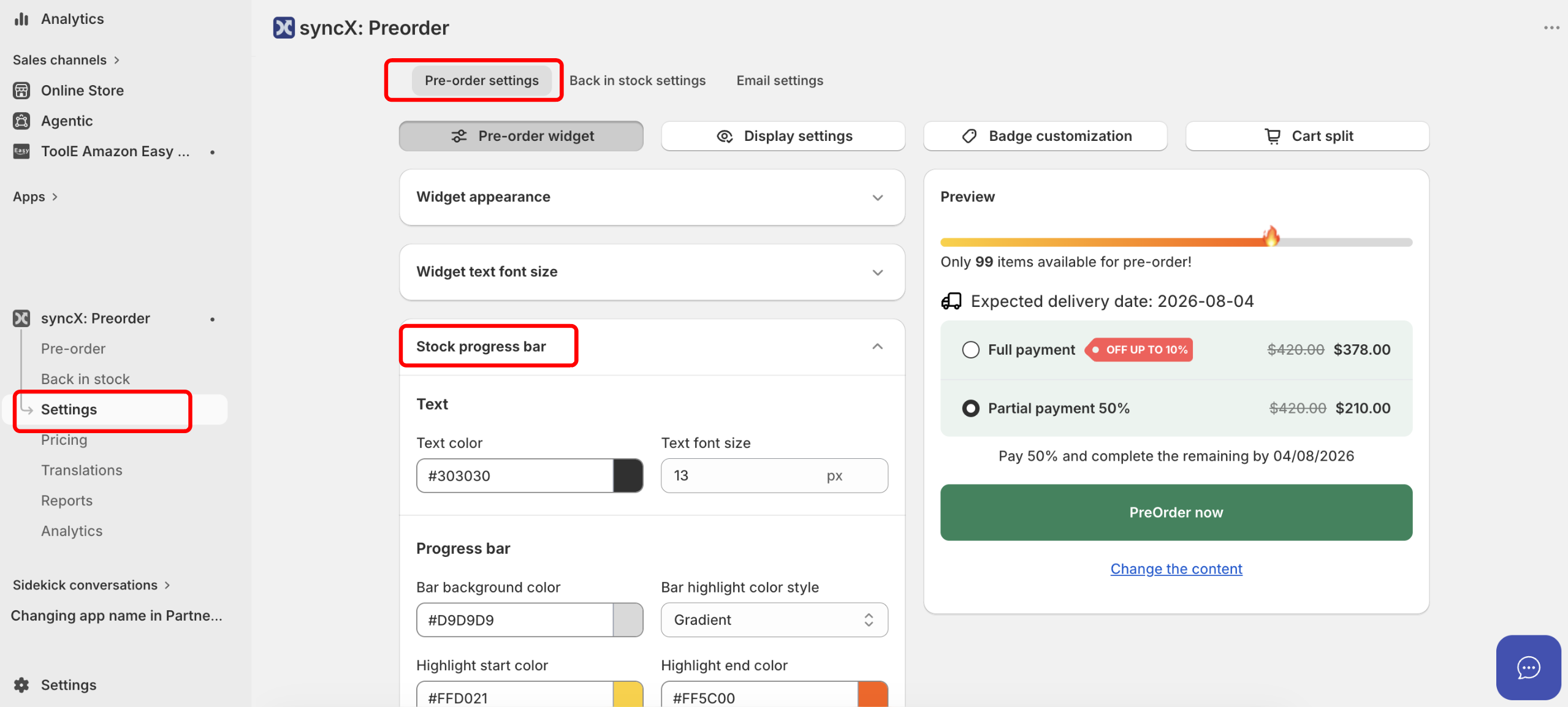Image resolution: width=1568 pixels, height=707 pixels.
Task: Click the pin dot beside ToolE Amazon Easy
Action: click(213, 152)
